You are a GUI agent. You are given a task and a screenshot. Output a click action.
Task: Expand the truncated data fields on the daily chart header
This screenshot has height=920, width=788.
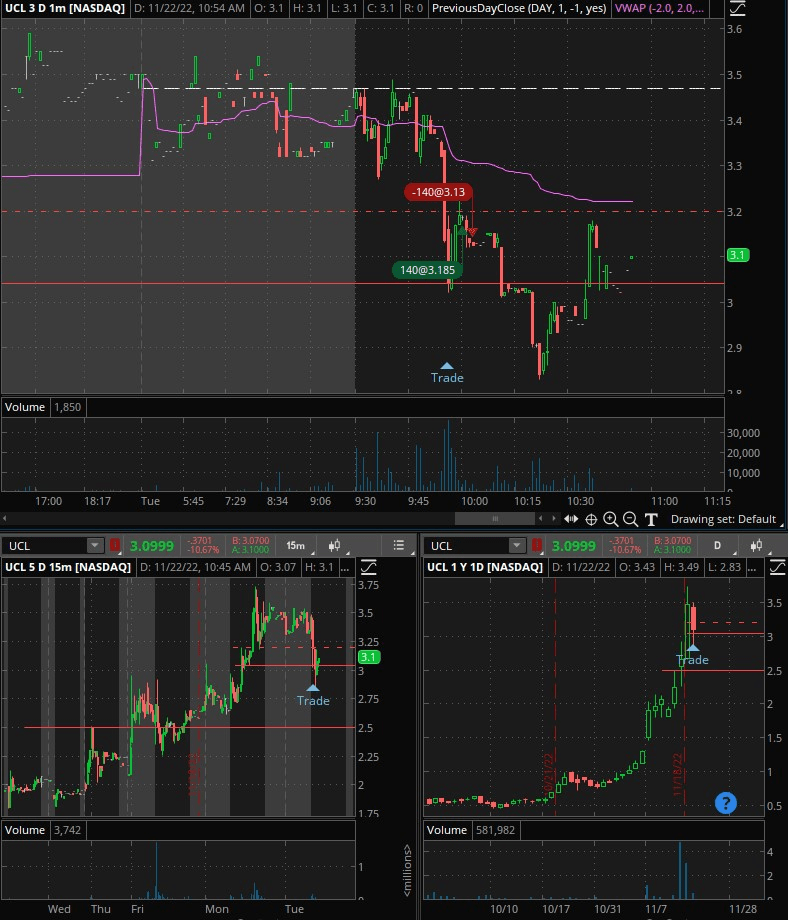(x=751, y=567)
